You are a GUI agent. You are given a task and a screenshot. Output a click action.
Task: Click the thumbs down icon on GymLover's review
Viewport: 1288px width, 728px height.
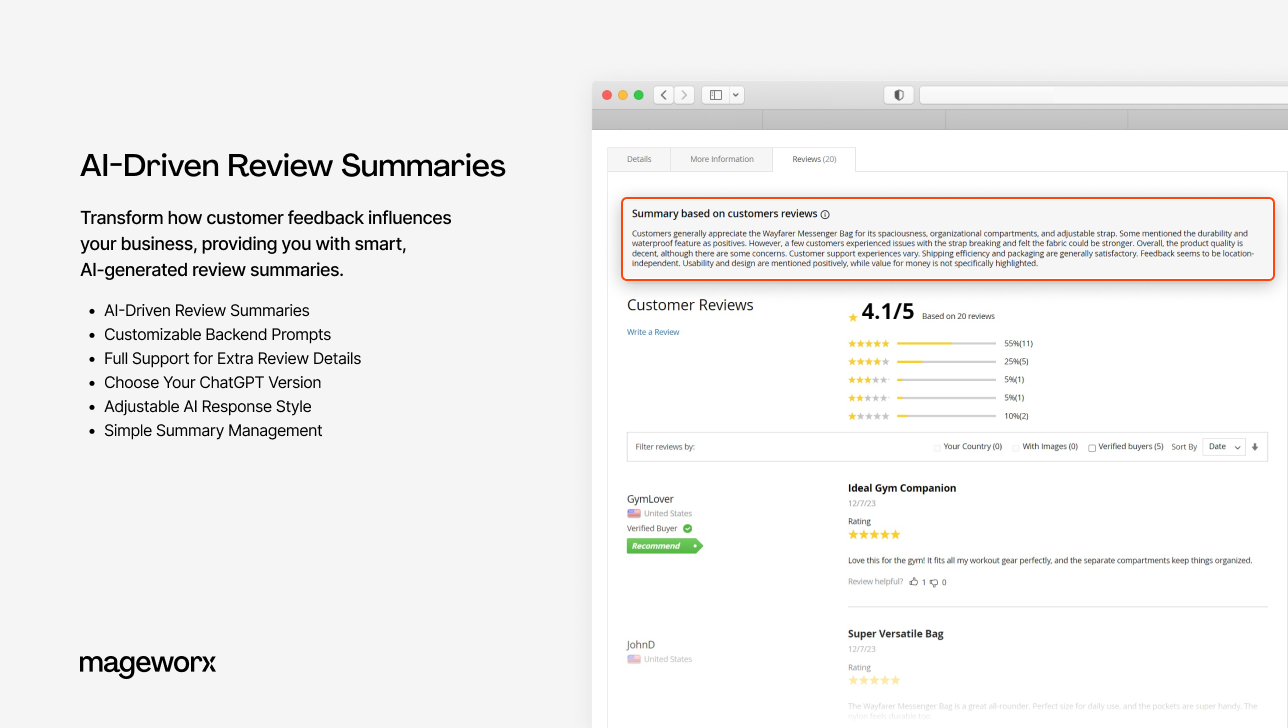(x=934, y=582)
